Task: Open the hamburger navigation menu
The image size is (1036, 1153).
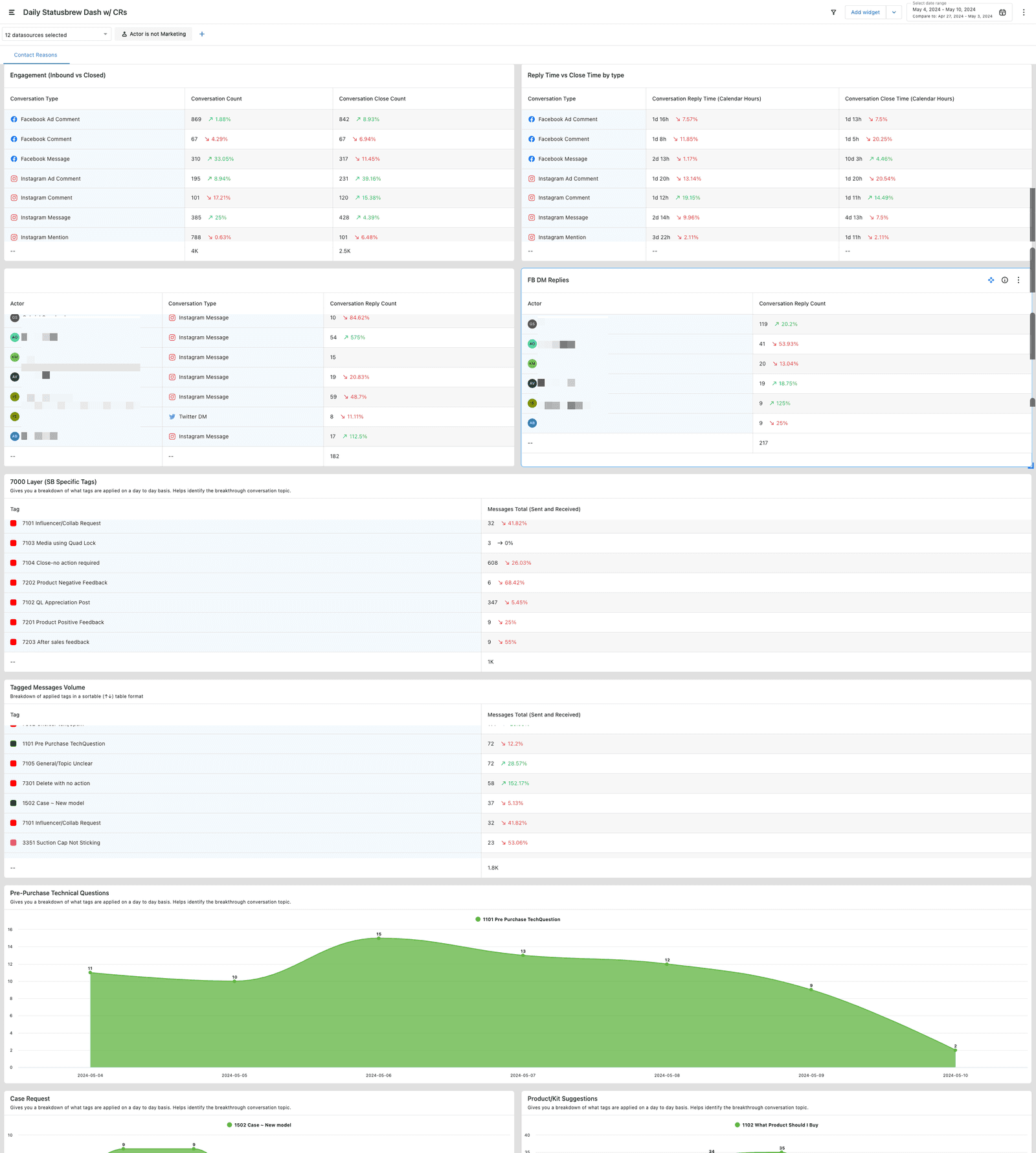Action: (11, 12)
